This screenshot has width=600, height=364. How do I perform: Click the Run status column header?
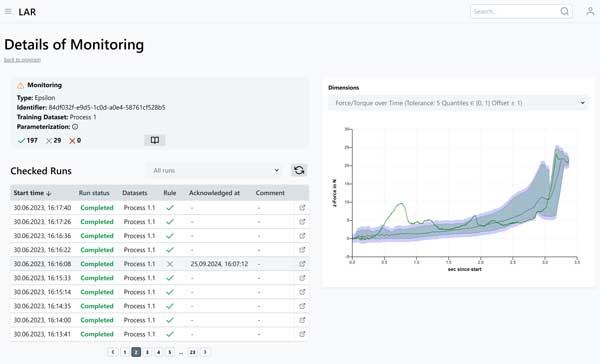pos(94,193)
